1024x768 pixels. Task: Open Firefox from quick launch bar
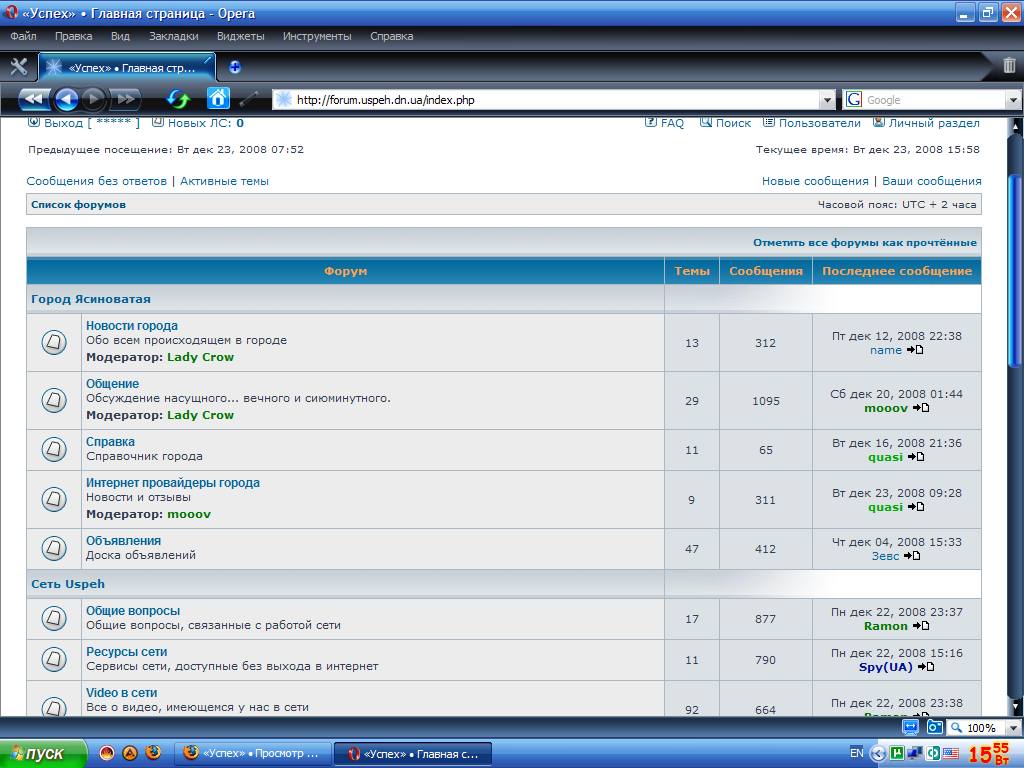153,753
